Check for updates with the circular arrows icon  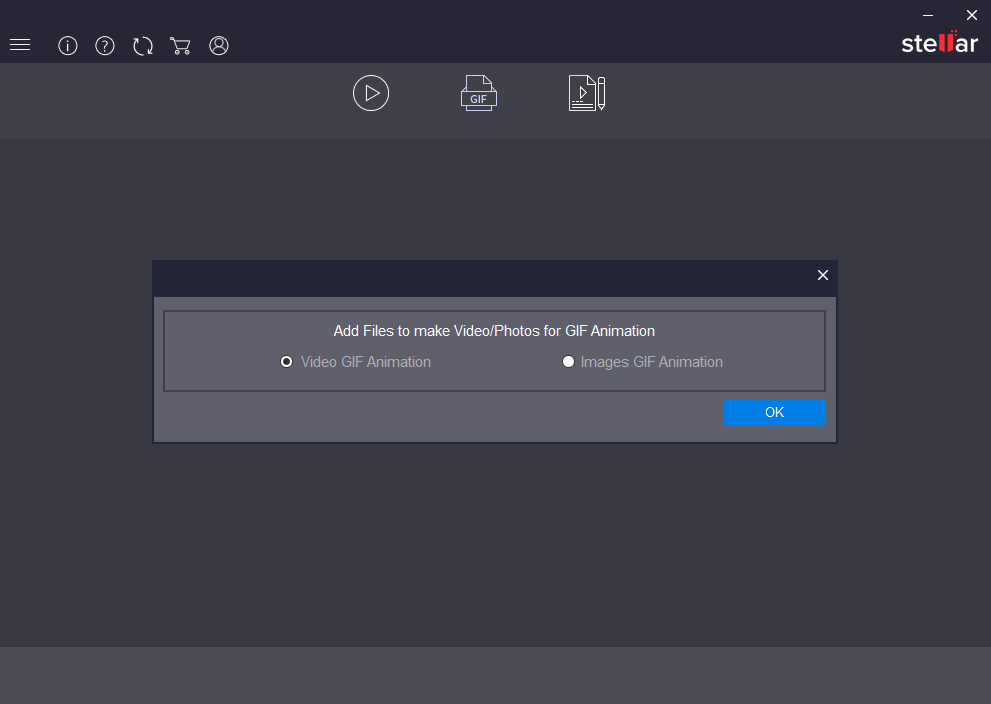(x=143, y=46)
